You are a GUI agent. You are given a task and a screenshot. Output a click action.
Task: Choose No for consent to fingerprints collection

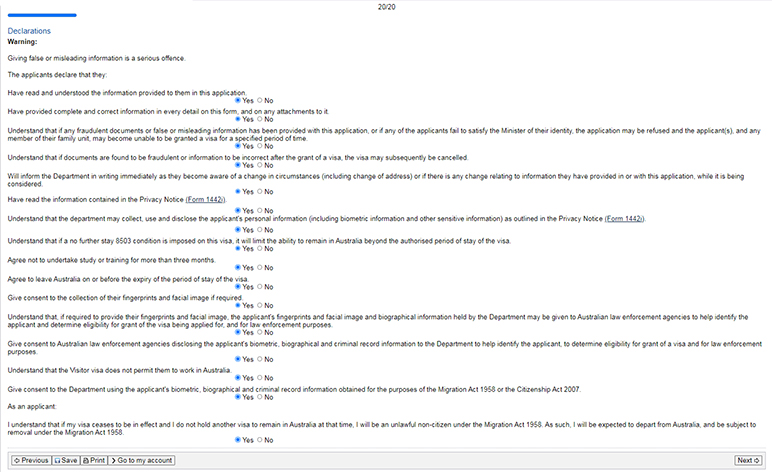tap(259, 306)
